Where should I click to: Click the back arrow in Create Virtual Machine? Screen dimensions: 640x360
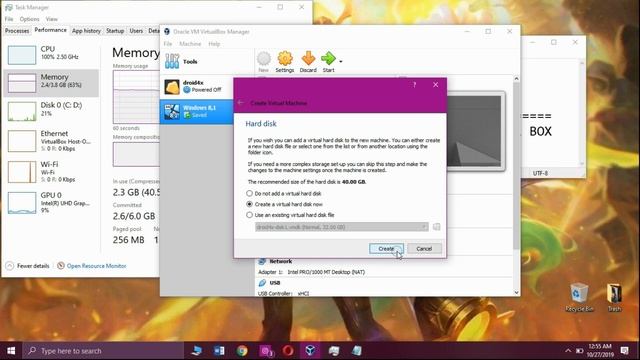pyautogui.click(x=240, y=103)
